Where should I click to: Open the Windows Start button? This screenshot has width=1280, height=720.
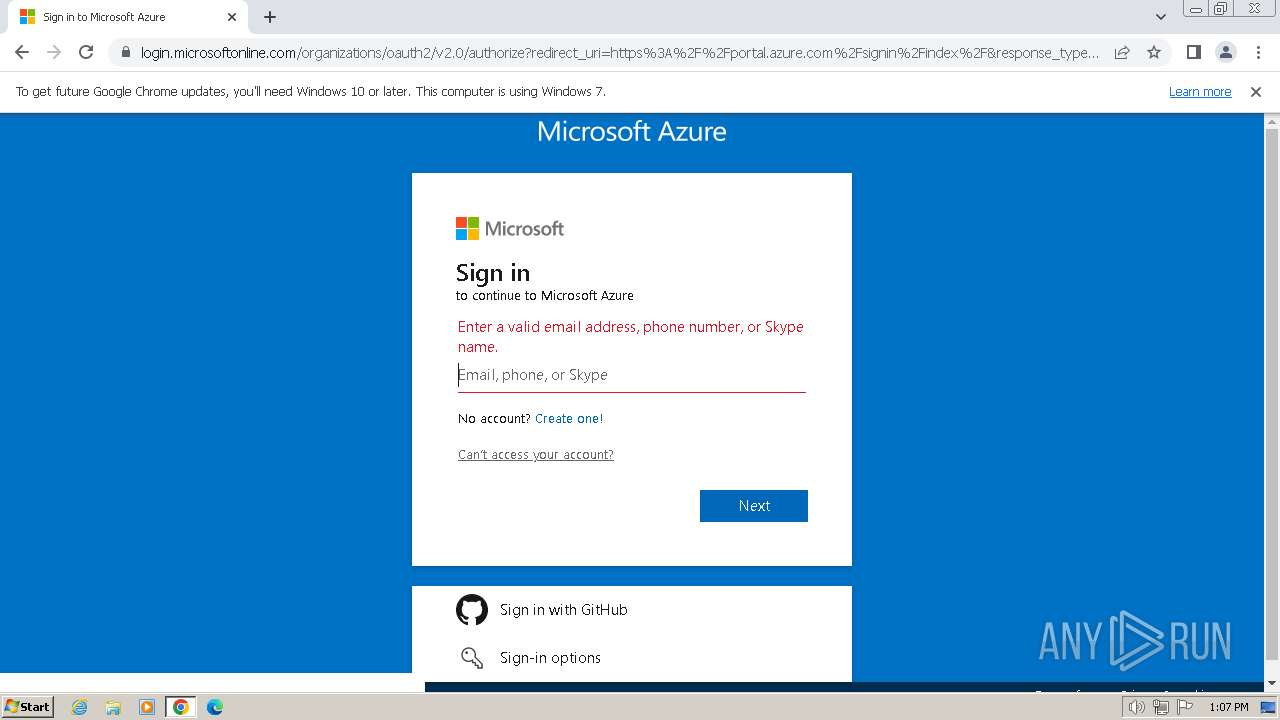pos(27,707)
